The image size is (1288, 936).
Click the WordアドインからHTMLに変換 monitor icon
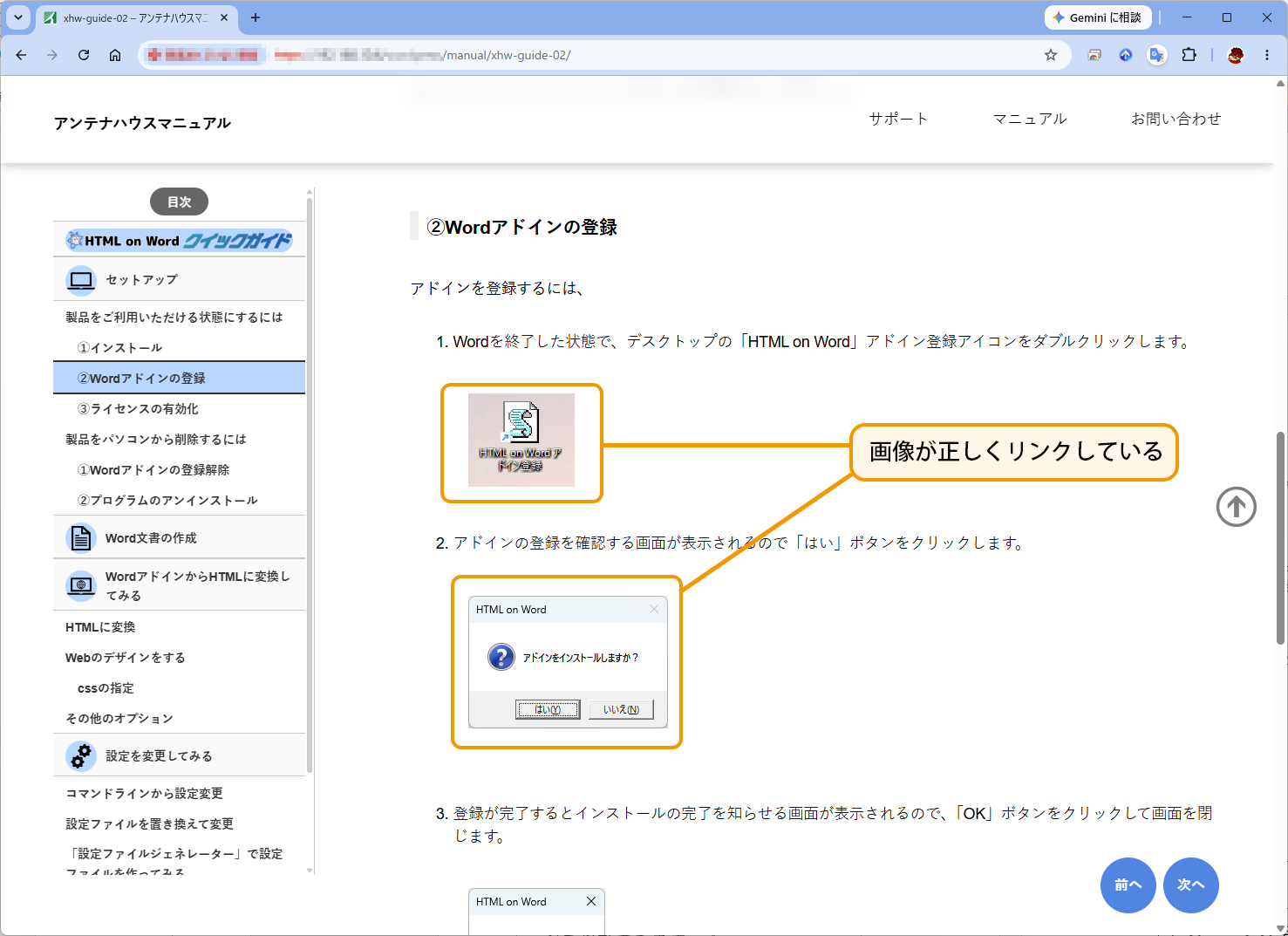click(81, 585)
